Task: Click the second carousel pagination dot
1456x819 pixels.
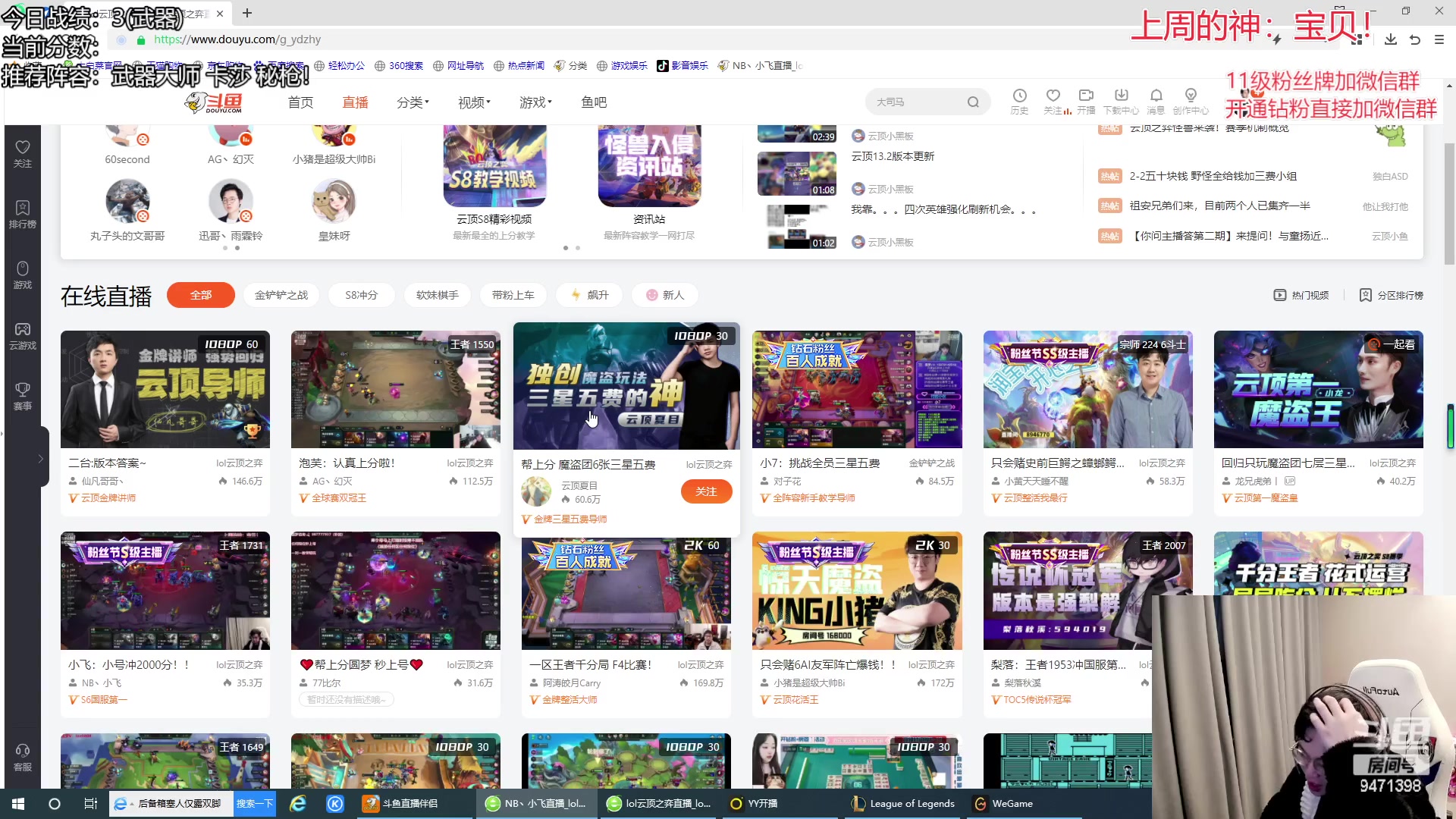Action: [x=578, y=248]
